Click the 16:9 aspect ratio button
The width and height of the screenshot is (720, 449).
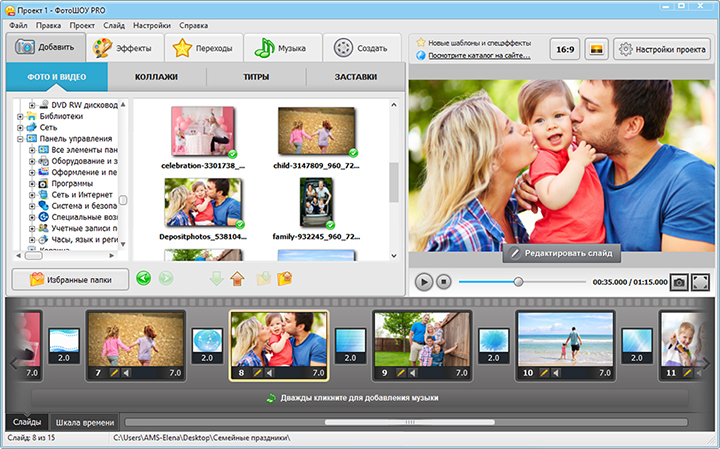point(565,49)
